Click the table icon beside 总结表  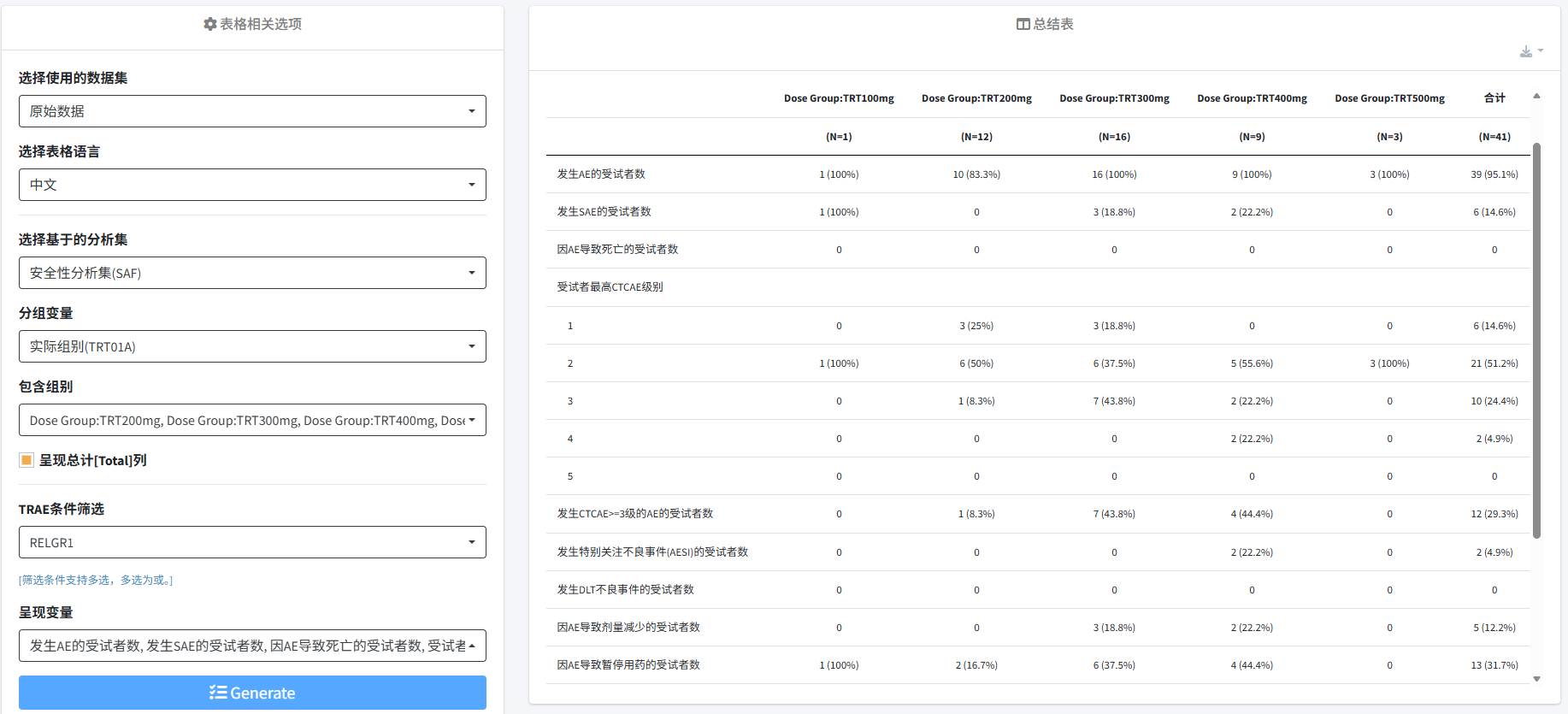point(1023,24)
